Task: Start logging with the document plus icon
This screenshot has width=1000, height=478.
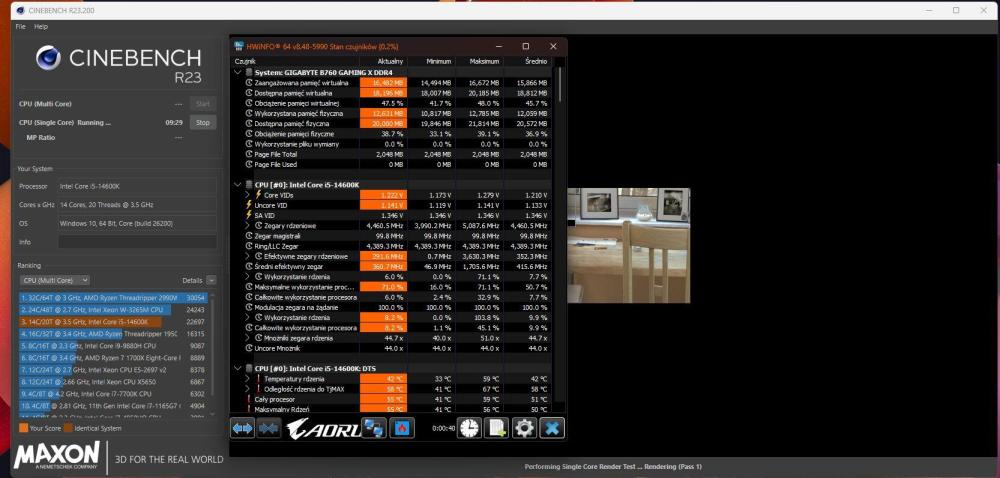Action: (496, 428)
